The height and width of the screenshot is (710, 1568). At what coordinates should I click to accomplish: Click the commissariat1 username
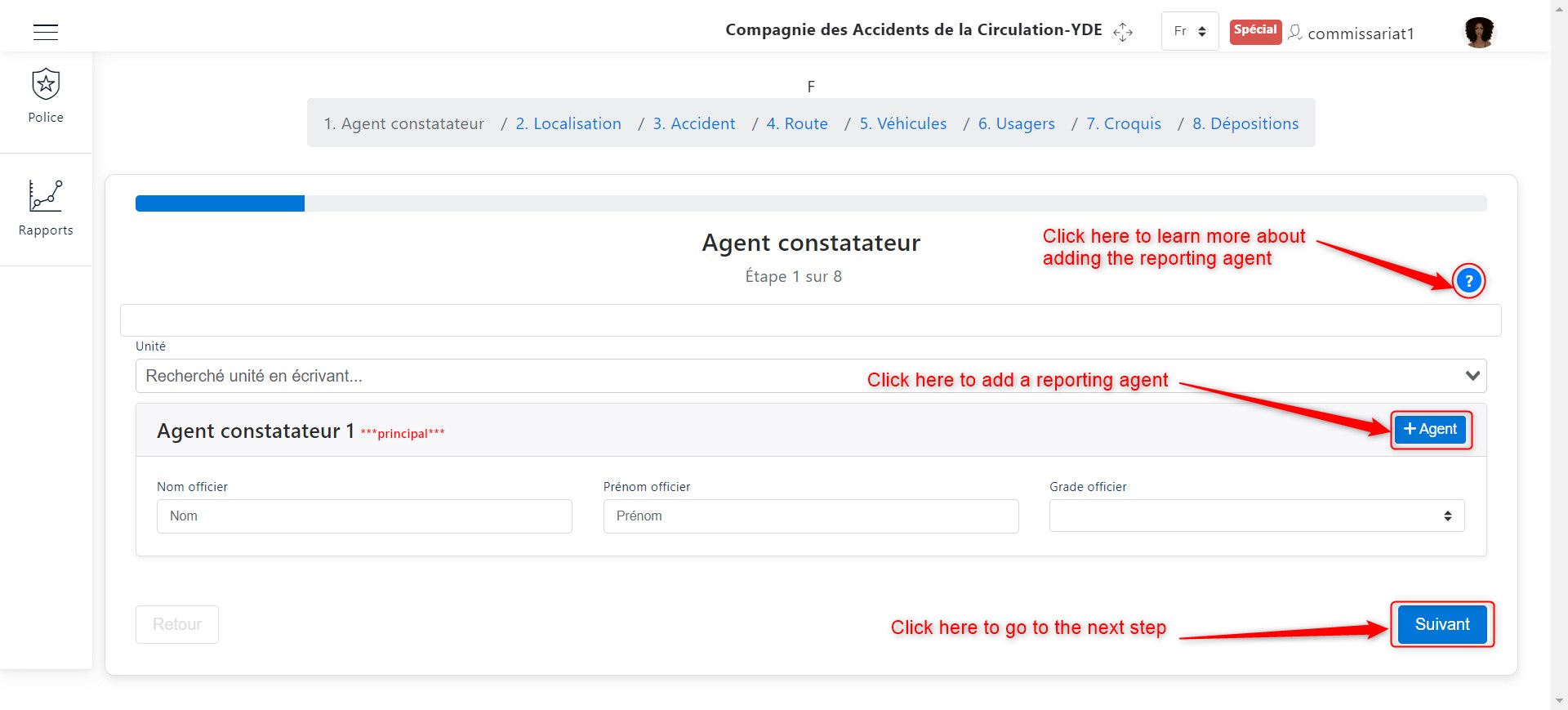point(1361,33)
